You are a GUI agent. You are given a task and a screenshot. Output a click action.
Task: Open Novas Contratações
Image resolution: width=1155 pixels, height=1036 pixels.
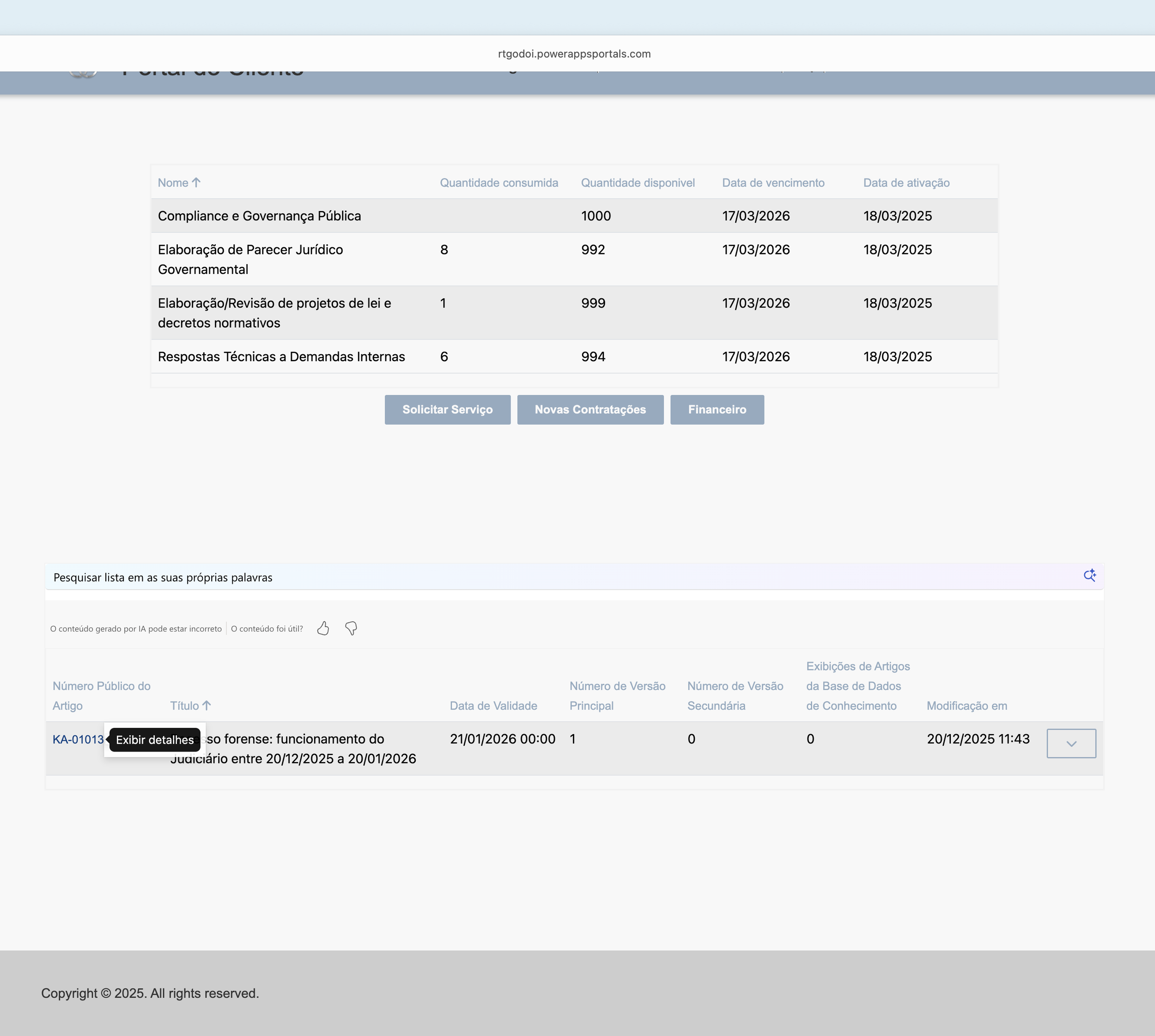[590, 410]
